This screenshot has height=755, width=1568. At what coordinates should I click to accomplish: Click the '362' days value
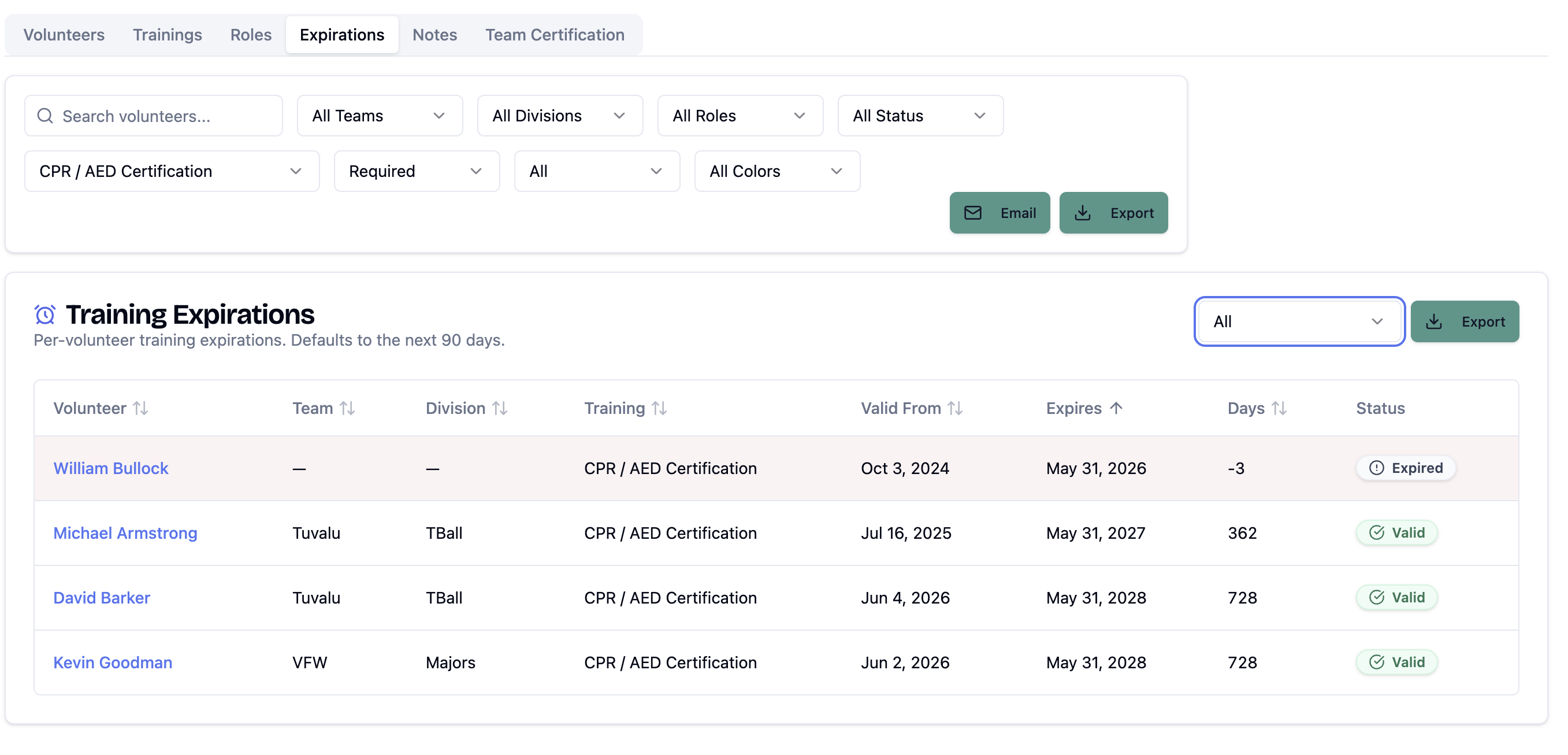(1242, 533)
